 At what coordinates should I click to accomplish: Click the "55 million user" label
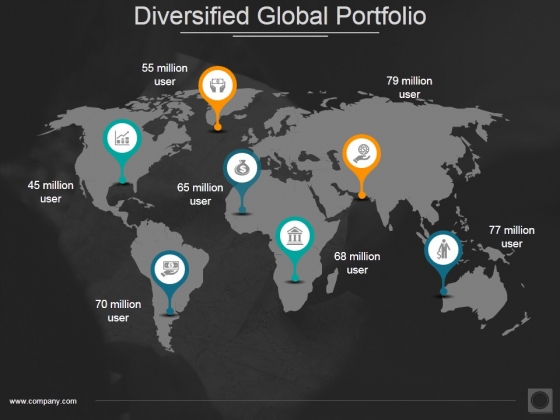[x=165, y=75]
